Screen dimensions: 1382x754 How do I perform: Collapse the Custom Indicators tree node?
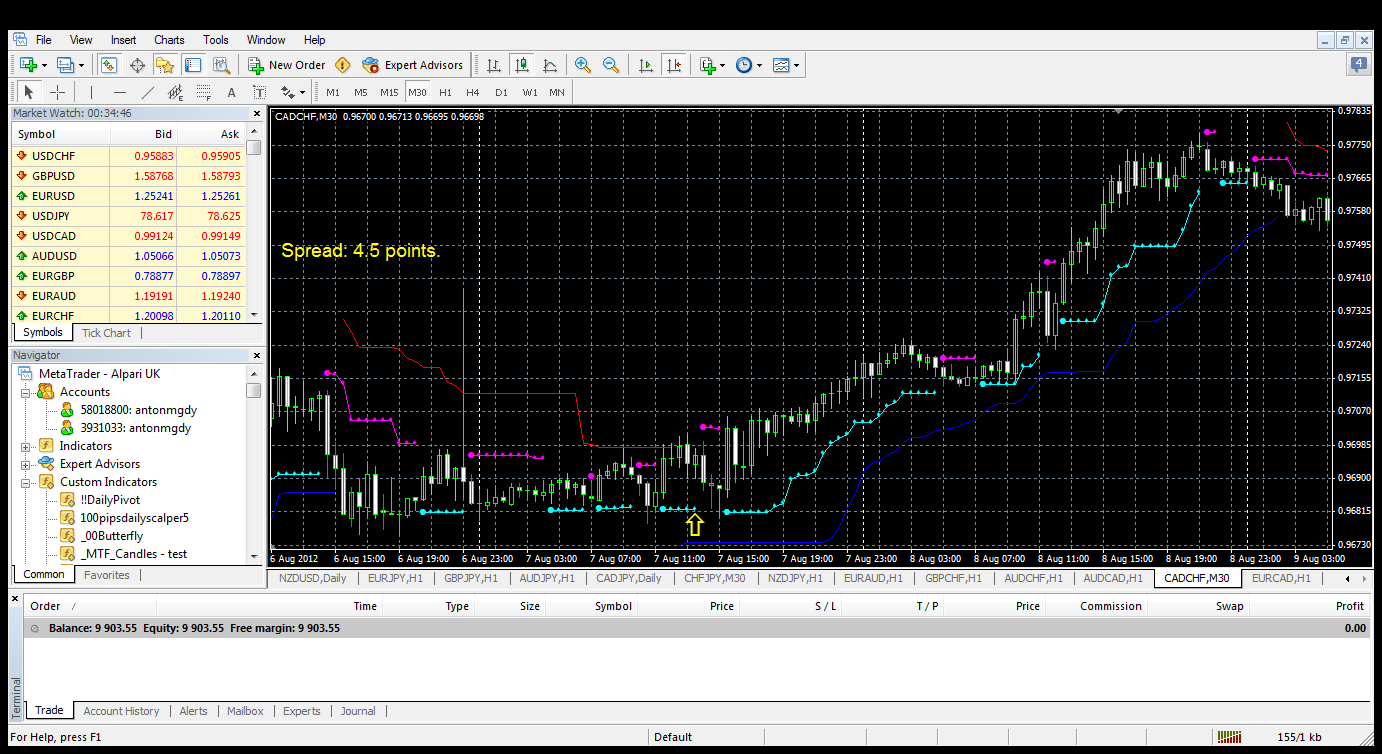click(26, 482)
